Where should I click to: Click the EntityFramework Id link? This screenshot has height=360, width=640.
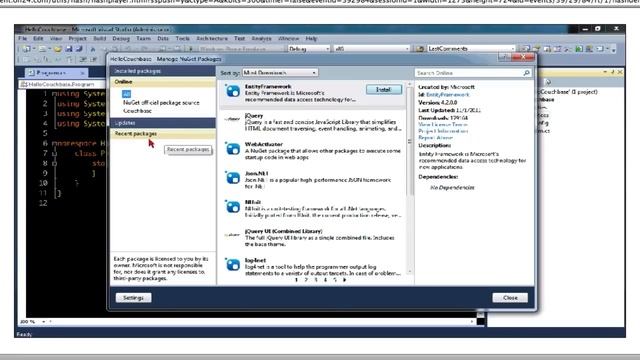(x=448, y=95)
